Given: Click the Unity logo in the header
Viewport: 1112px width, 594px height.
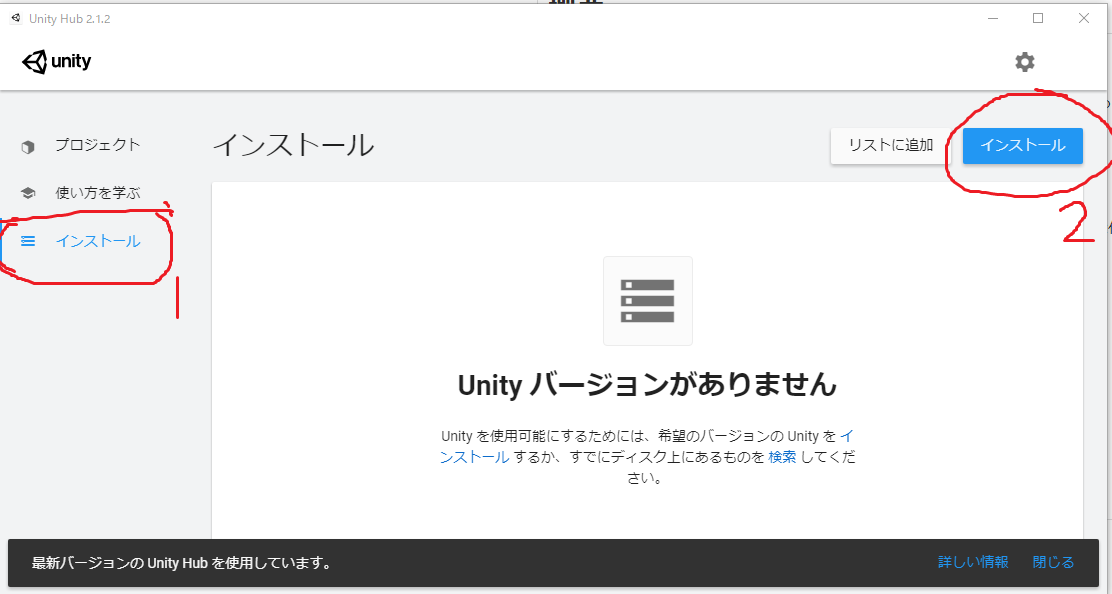Looking at the screenshot, I should pyautogui.click(x=55, y=61).
